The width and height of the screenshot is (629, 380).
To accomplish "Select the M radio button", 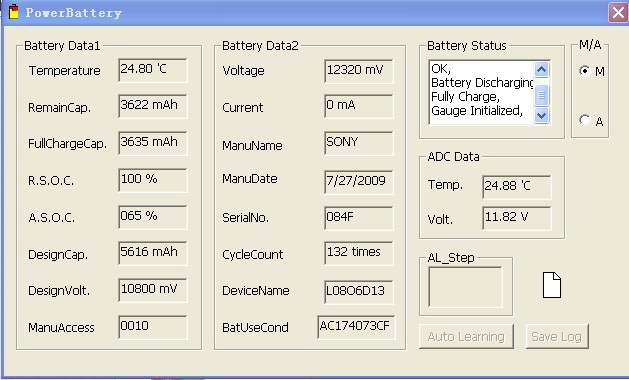I will pos(584,71).
